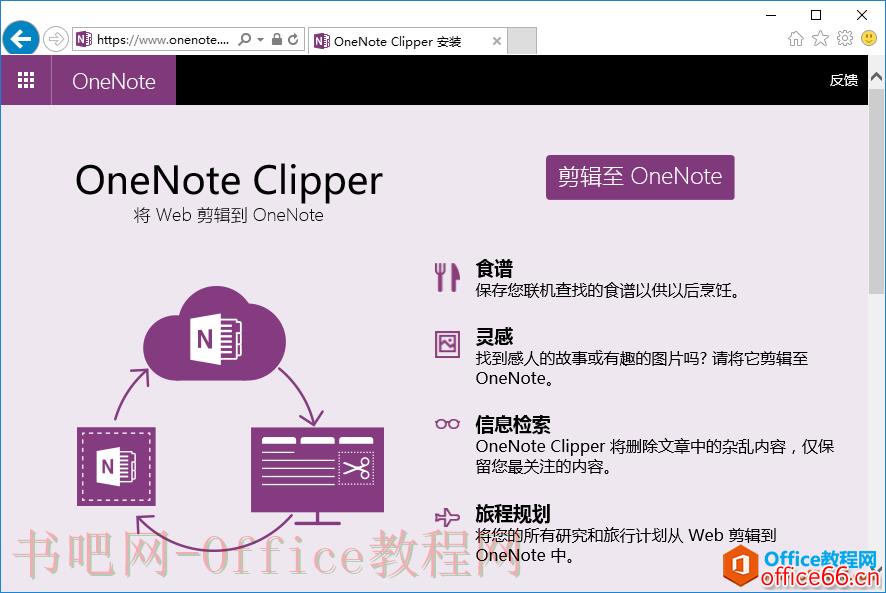Click the 信息检索 glasses icon
Image resolution: width=886 pixels, height=593 pixels.
pos(447,424)
